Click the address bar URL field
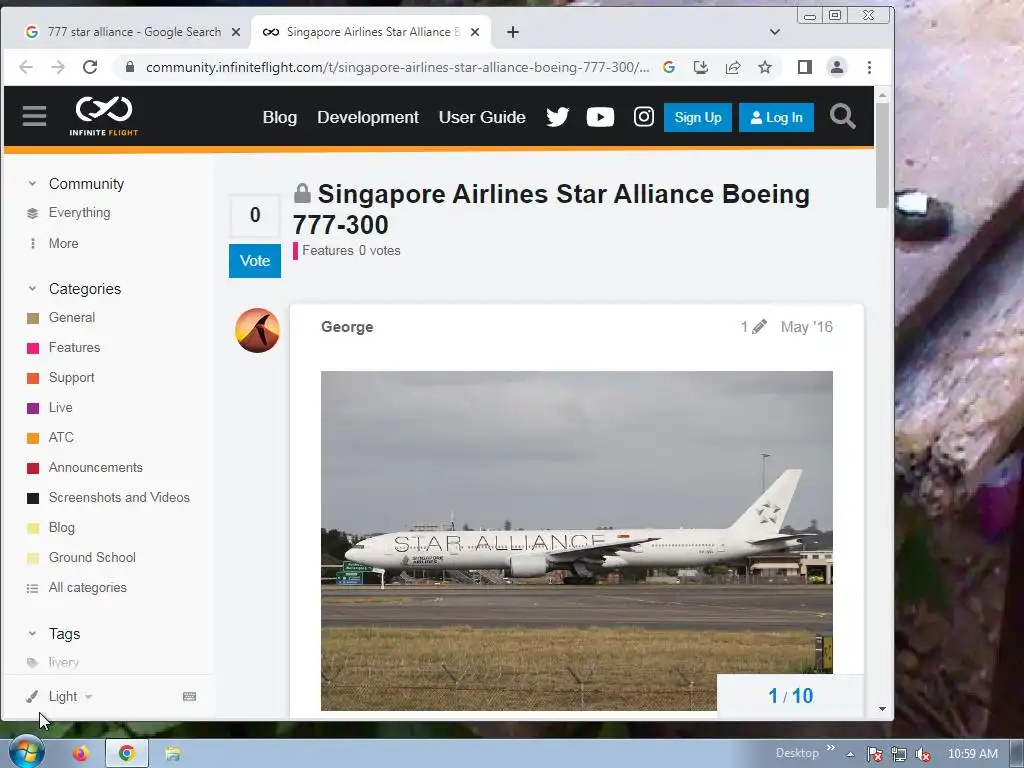The image size is (1024, 768). coord(397,67)
